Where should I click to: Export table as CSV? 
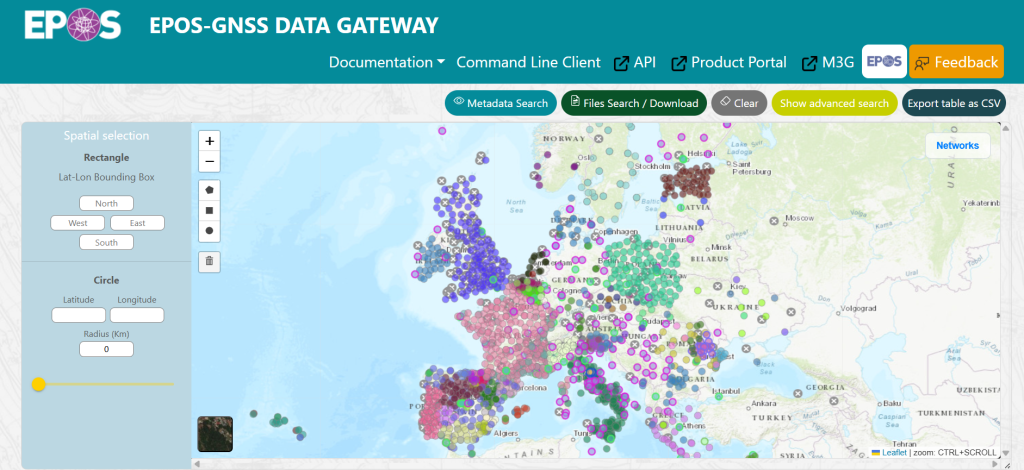[953, 103]
